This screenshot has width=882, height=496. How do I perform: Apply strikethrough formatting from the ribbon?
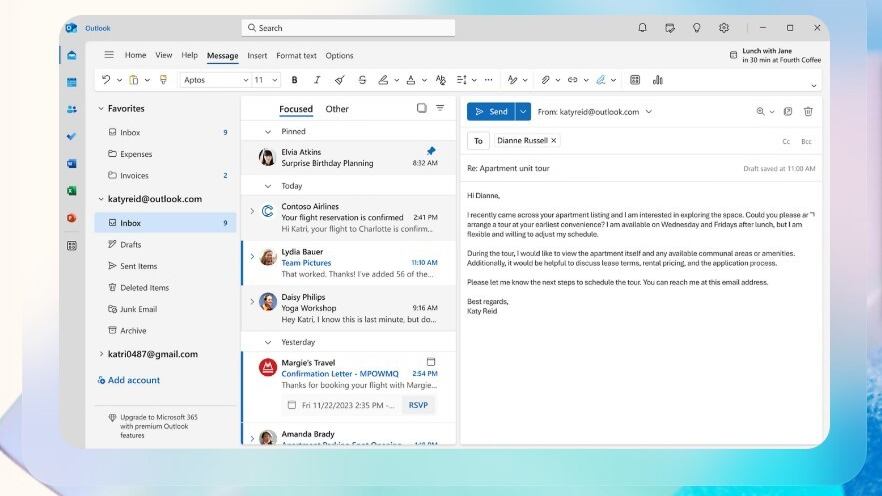pyautogui.click(x=362, y=80)
